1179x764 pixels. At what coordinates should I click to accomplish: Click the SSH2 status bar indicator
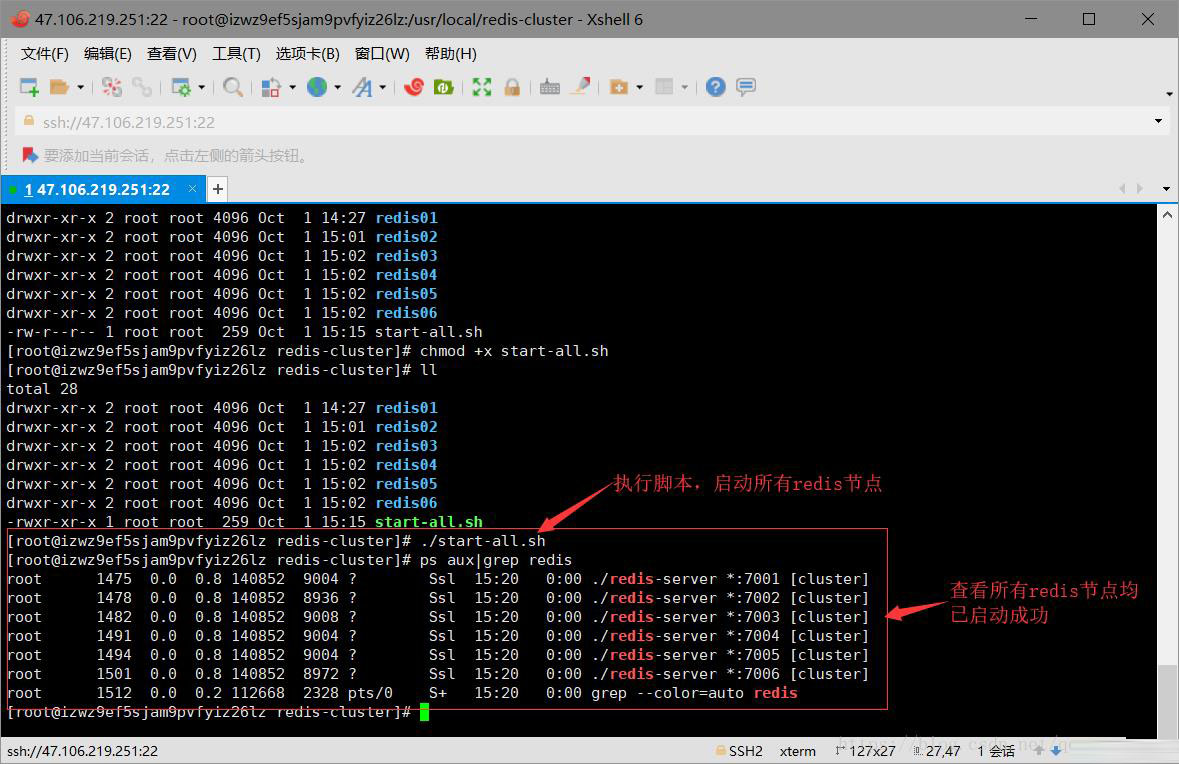point(740,750)
